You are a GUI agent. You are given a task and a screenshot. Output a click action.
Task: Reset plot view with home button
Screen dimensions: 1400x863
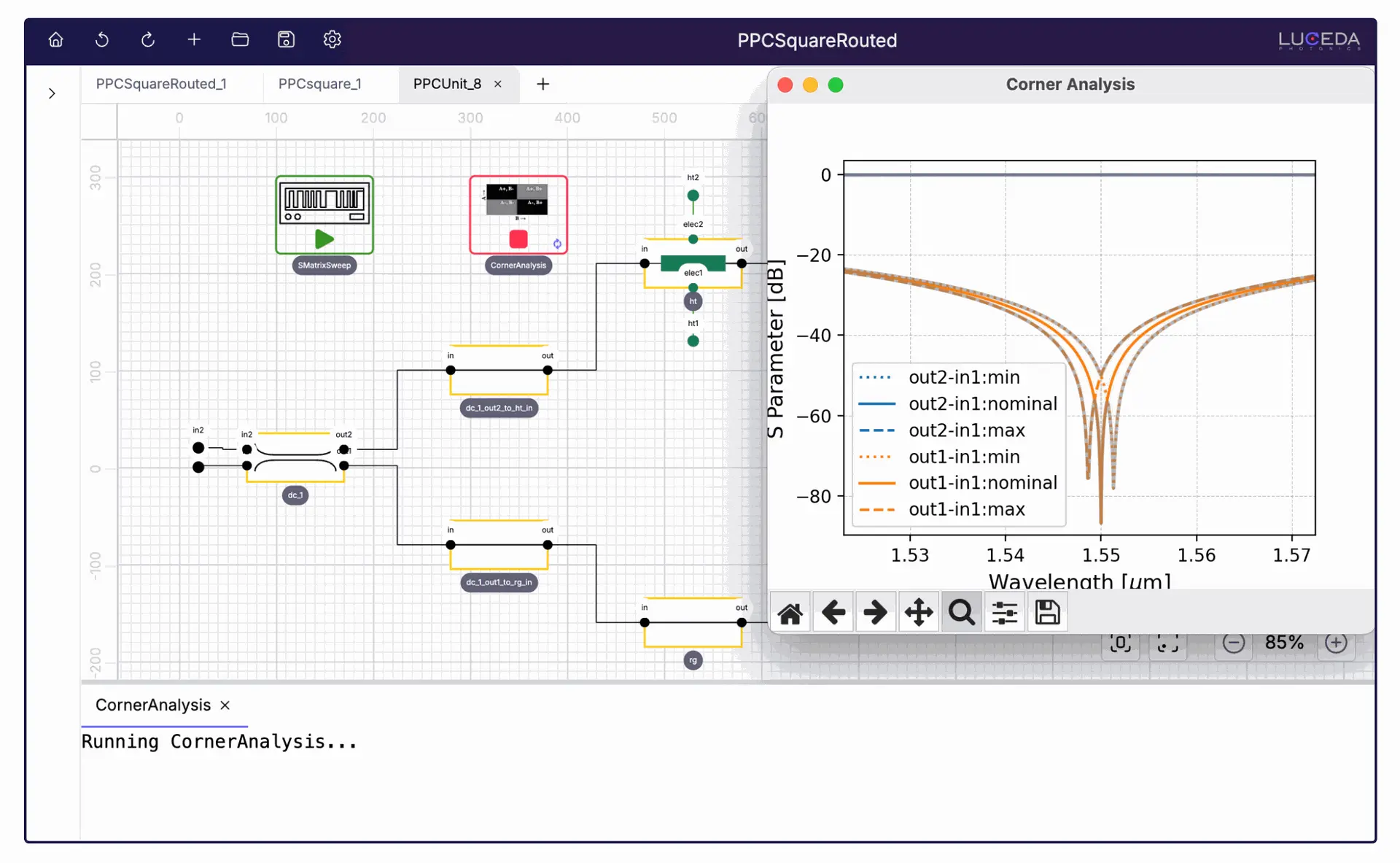[x=790, y=613]
